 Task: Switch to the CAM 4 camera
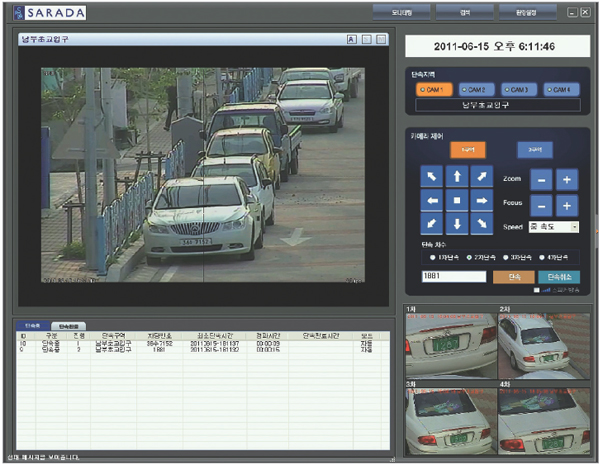tap(560, 89)
